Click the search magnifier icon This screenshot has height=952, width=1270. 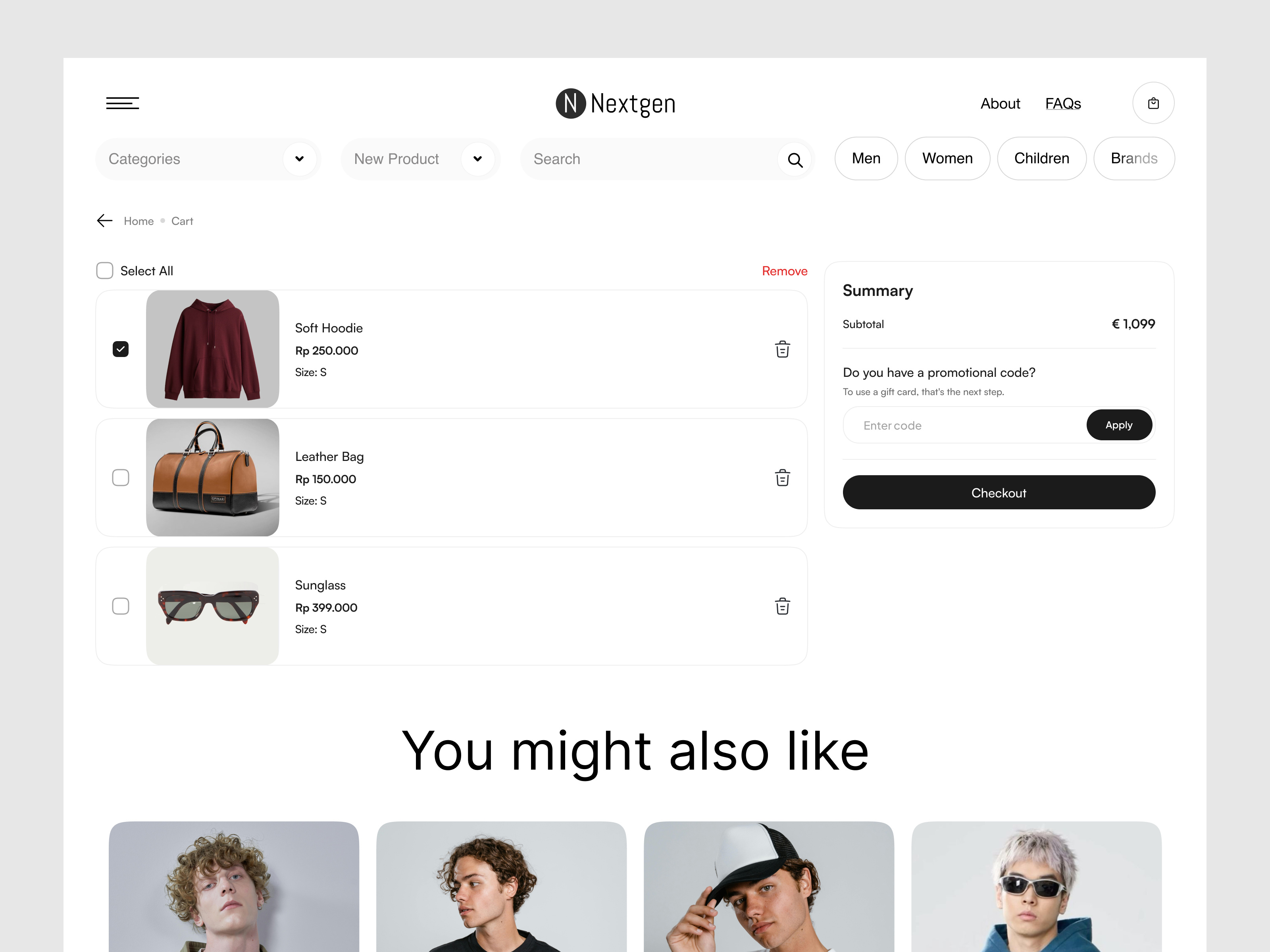pyautogui.click(x=795, y=159)
